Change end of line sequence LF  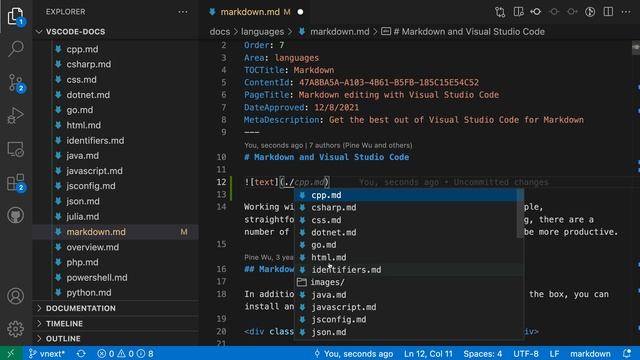pyautogui.click(x=554, y=353)
